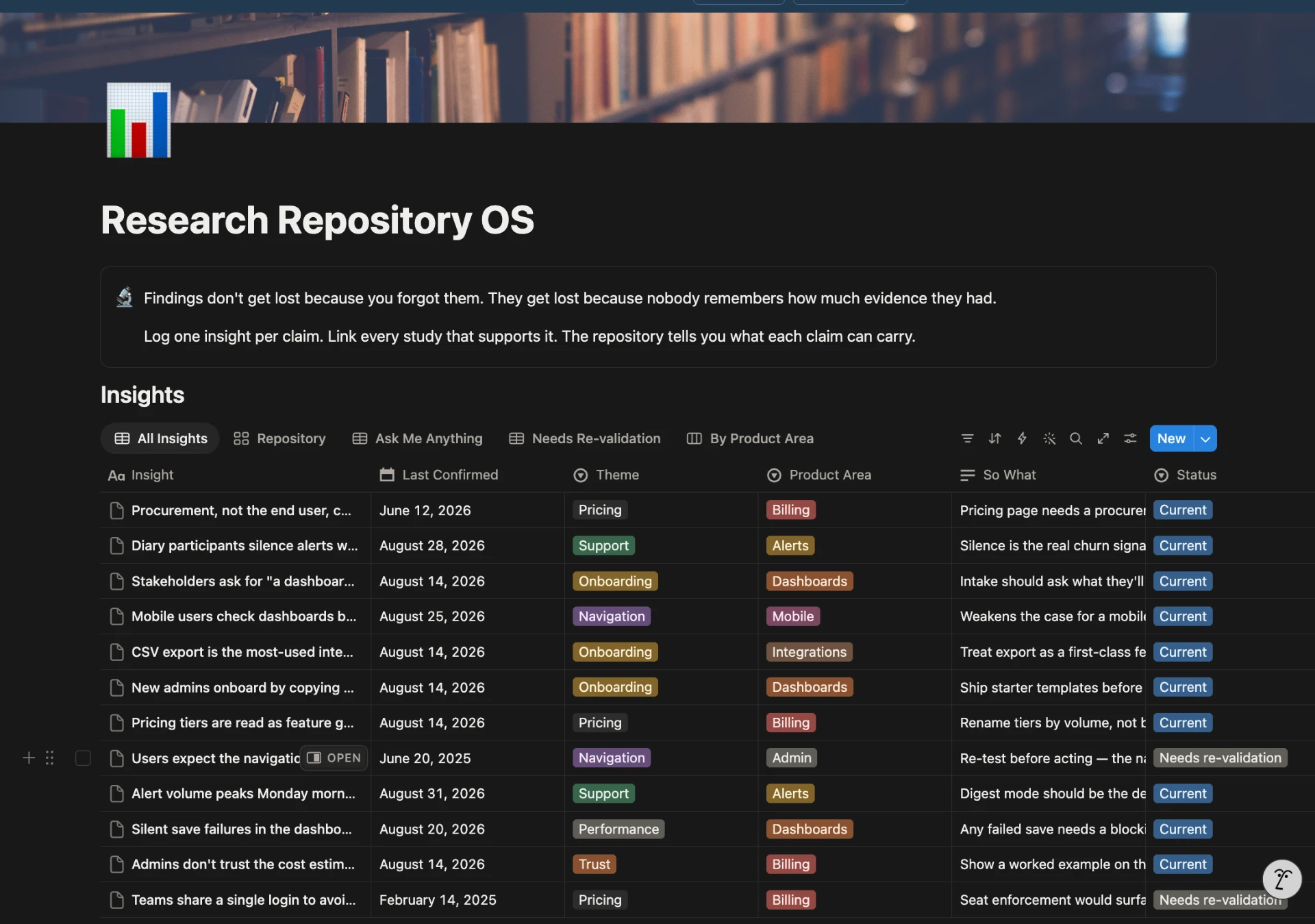Open the floating assistant button at bottom right
The image size is (1315, 924).
click(1281, 879)
